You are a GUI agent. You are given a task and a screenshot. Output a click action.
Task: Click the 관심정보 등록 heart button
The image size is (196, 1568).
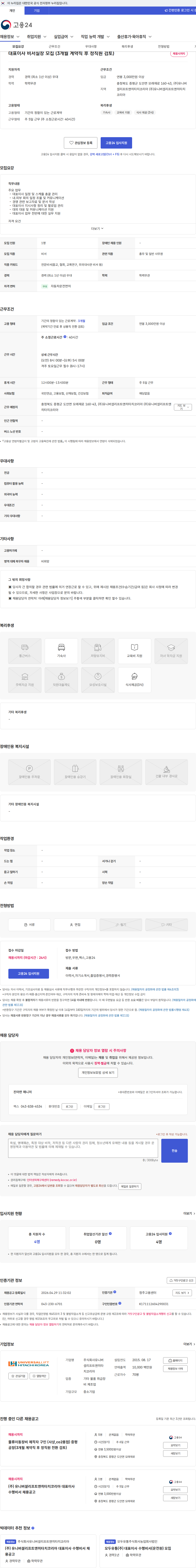(81, 143)
